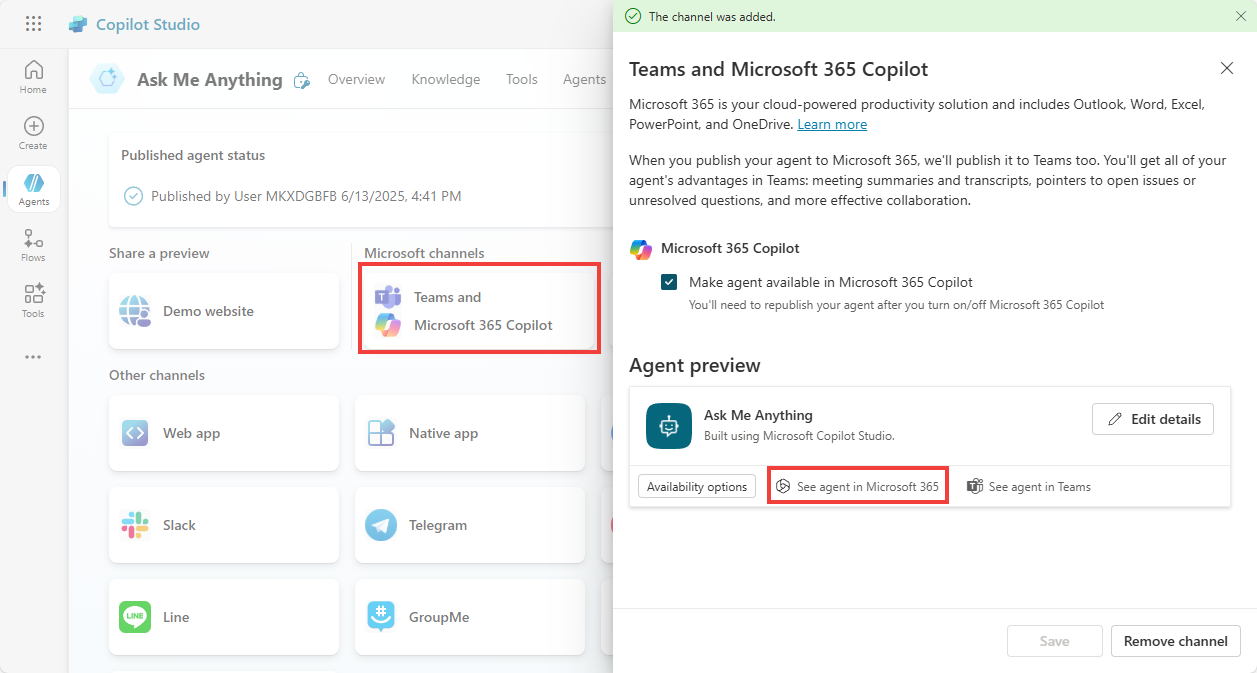Viewport: 1257px width, 673px height.
Task: Close the Teams and Microsoft 365 panel
Action: pyautogui.click(x=1226, y=68)
